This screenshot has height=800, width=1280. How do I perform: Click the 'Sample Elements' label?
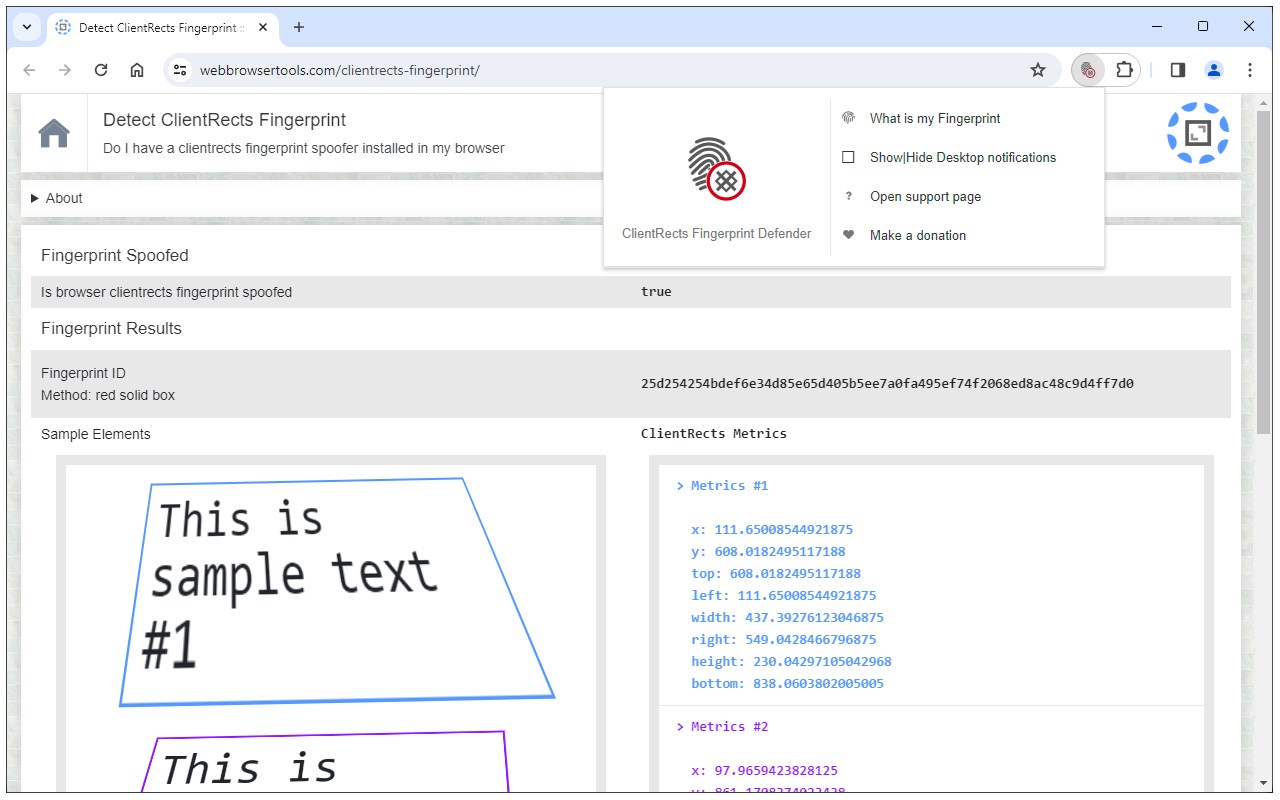click(x=96, y=434)
